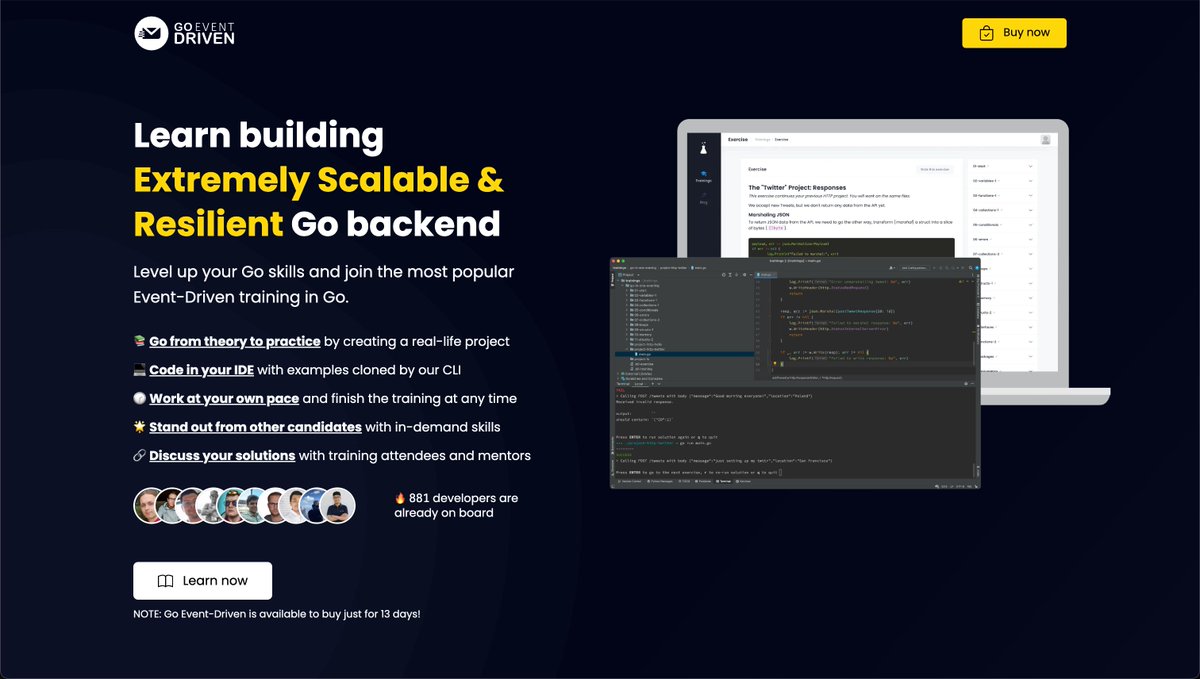Click the dark IDE terminal panel in the screenshot
Screen dimensions: 1200x679
pyautogui.click(x=795, y=432)
